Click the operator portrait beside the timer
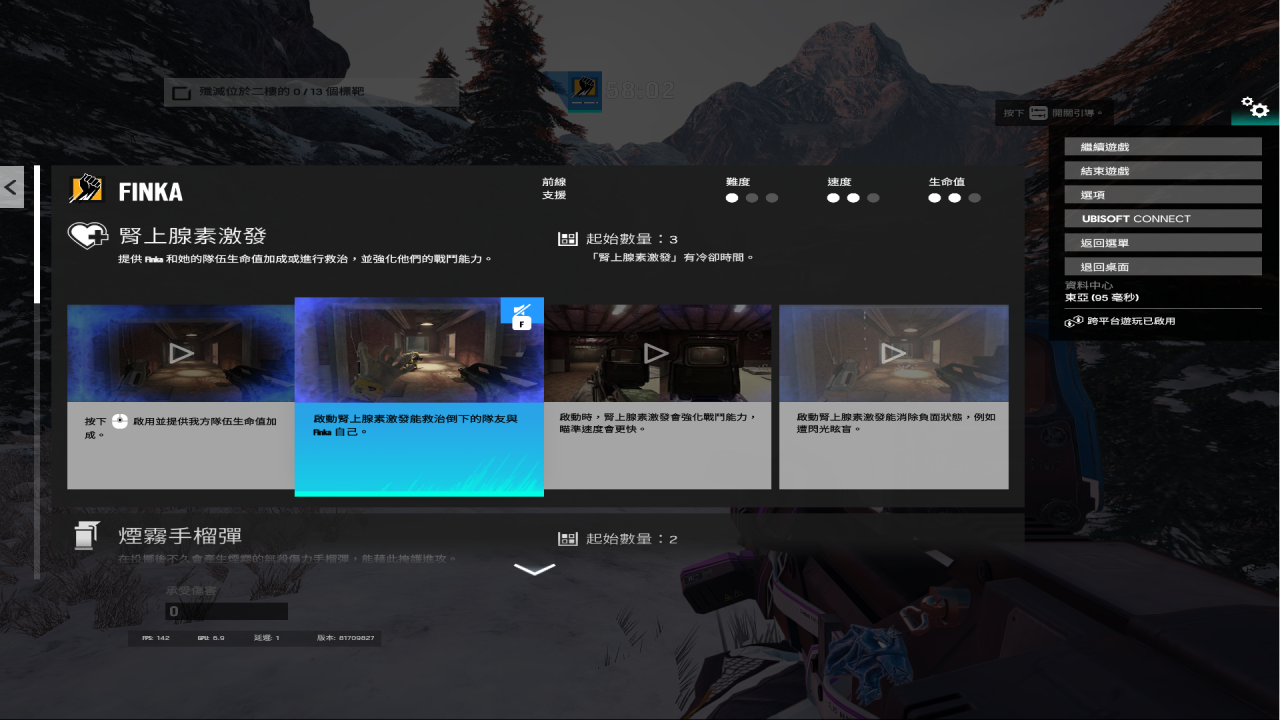Screen dimensions: 1280x720 585,91
